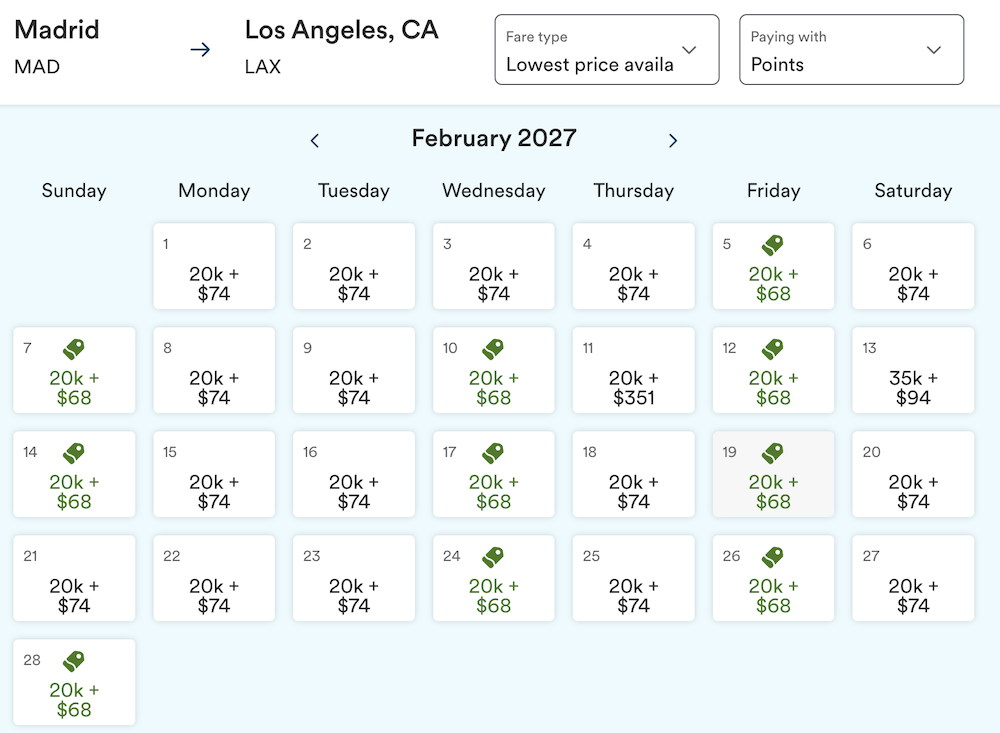Open the Fare type dropdown

point(607,50)
